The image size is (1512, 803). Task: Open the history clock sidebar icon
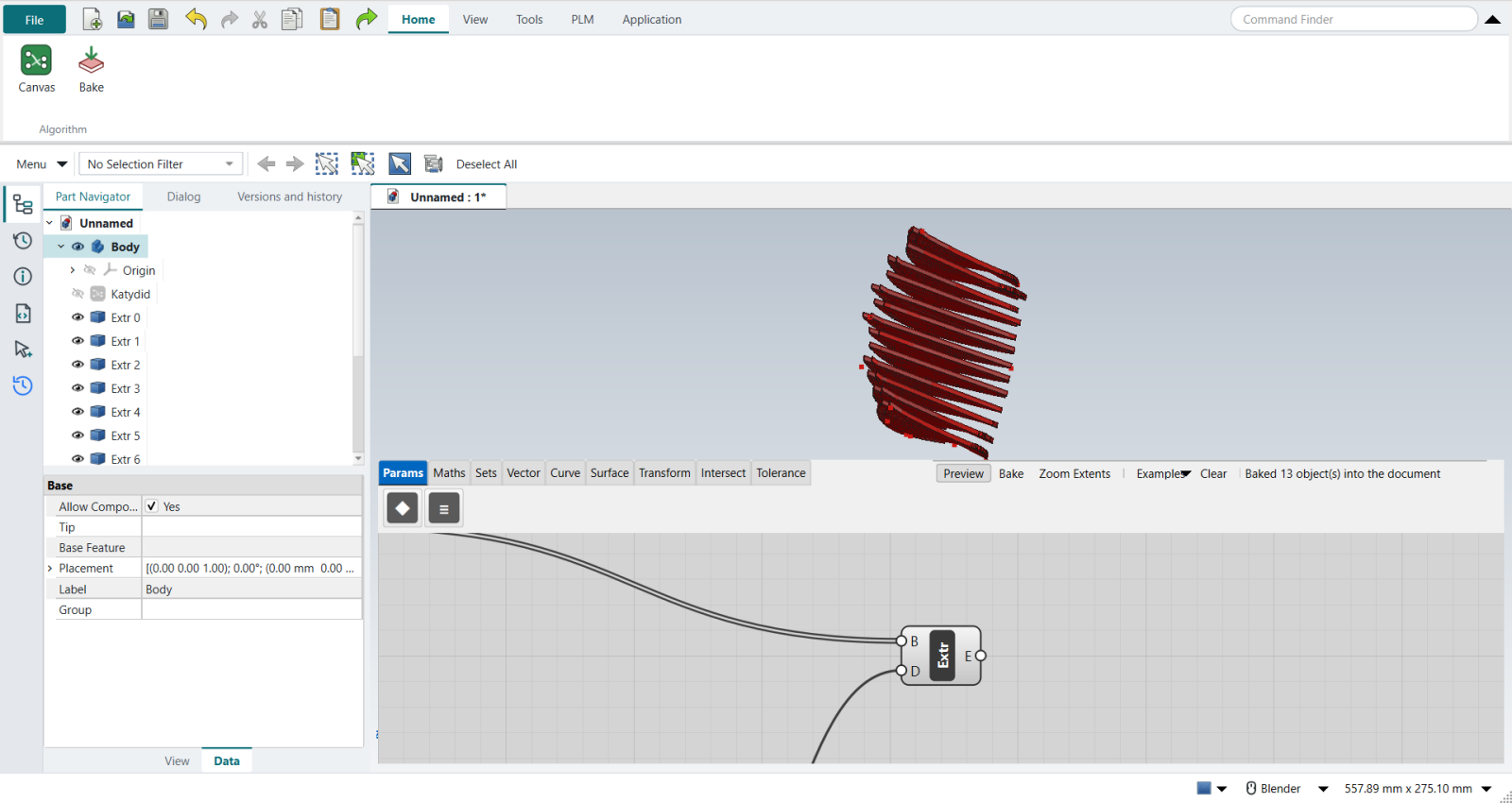click(23, 240)
